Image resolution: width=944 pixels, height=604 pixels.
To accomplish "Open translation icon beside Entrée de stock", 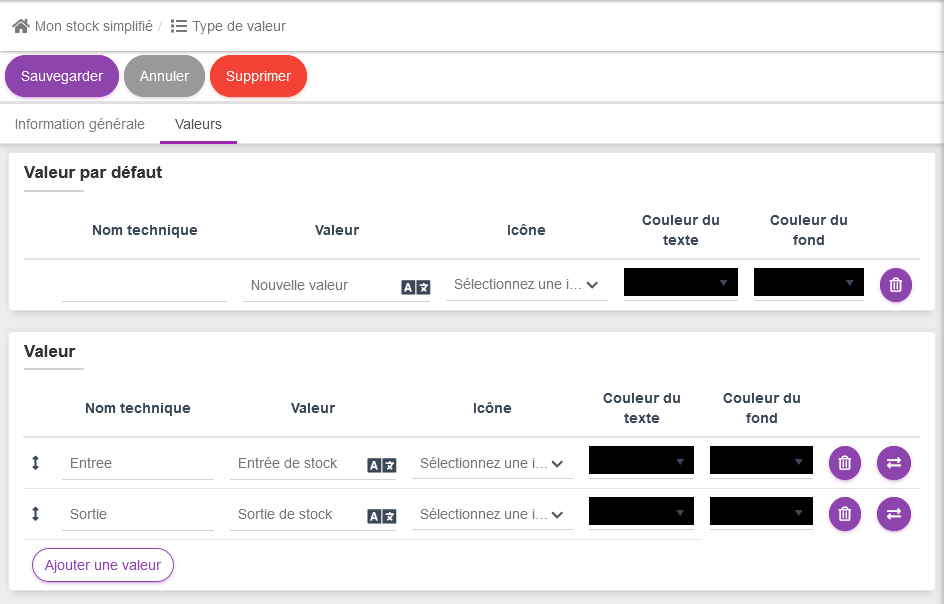I will (x=382, y=465).
